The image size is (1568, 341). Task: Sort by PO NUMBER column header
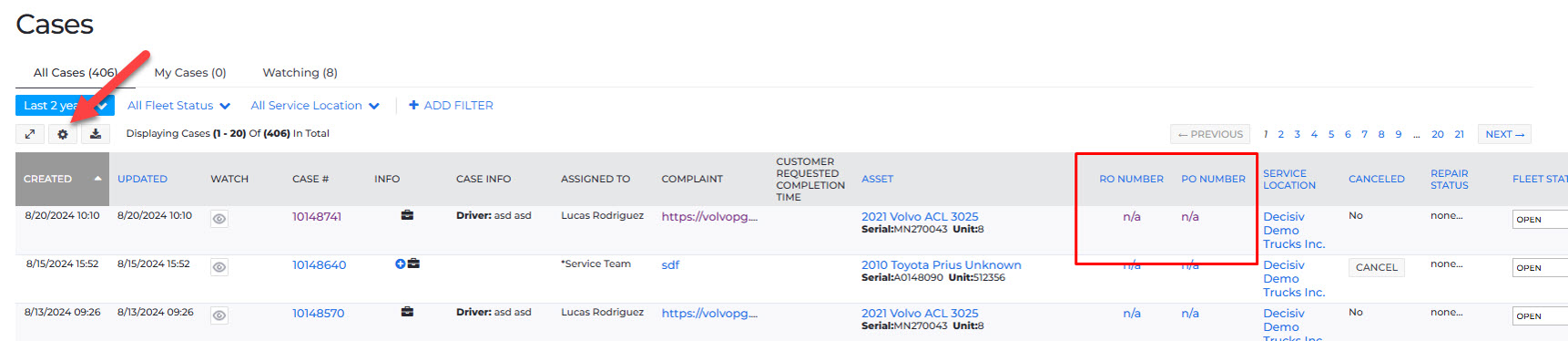click(x=1213, y=179)
